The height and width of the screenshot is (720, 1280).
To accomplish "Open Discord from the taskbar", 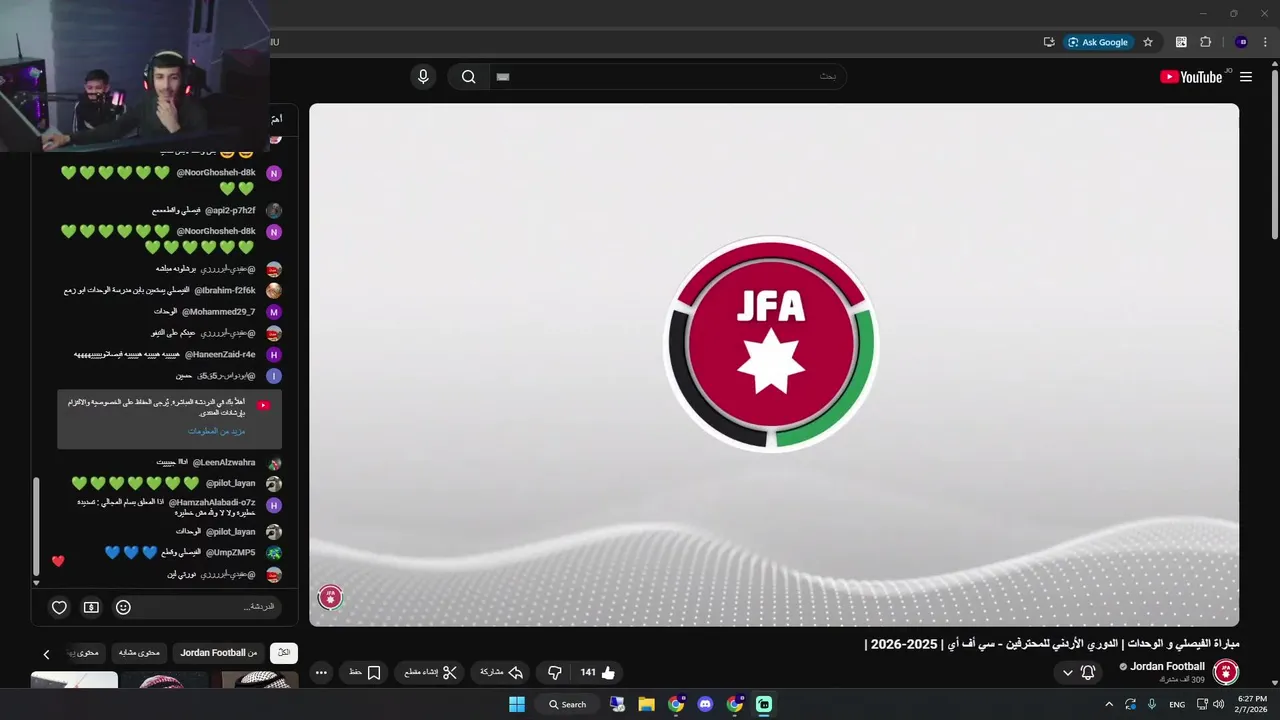I will tap(705, 704).
